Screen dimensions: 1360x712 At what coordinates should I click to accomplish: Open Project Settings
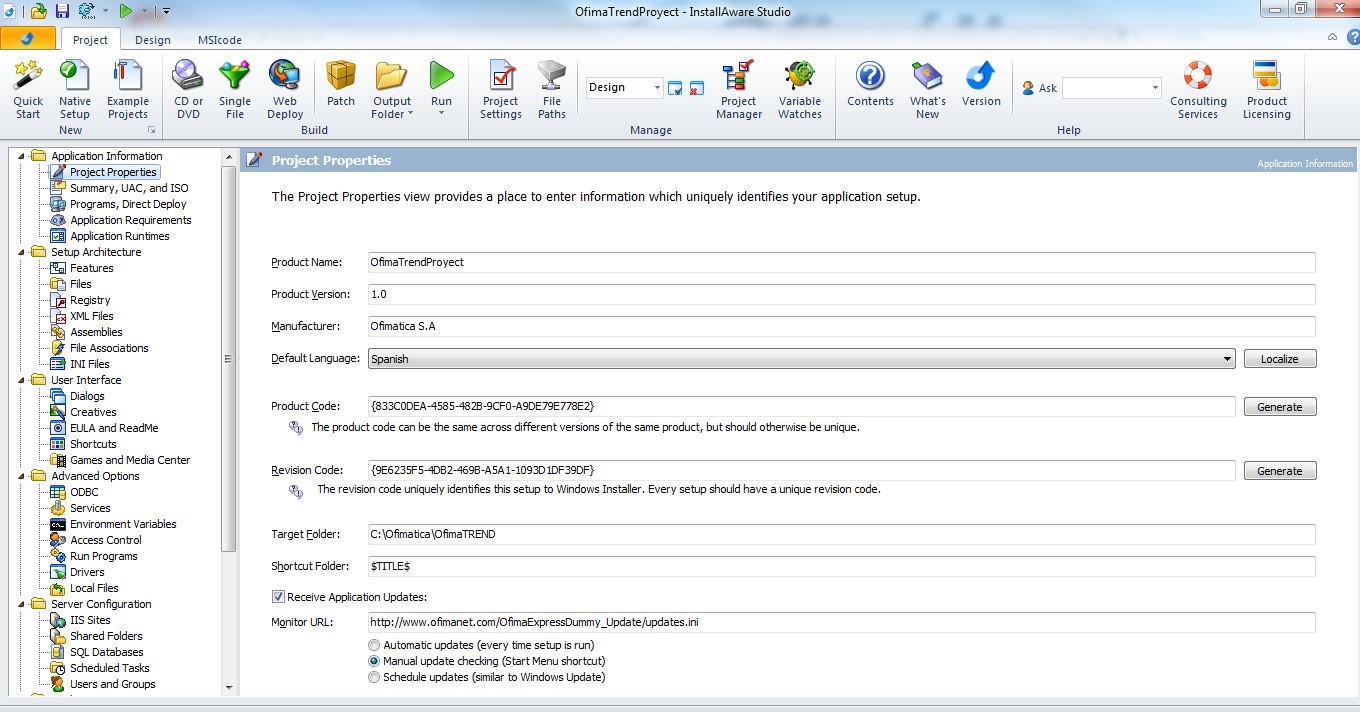coord(501,89)
